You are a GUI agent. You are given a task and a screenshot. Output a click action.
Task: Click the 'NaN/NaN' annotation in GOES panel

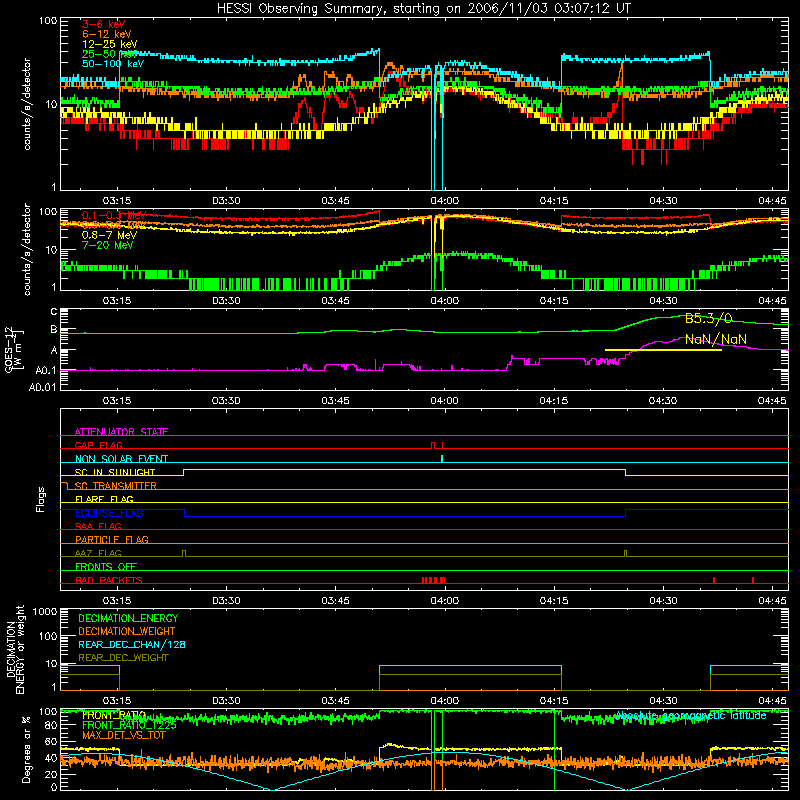pos(715,339)
